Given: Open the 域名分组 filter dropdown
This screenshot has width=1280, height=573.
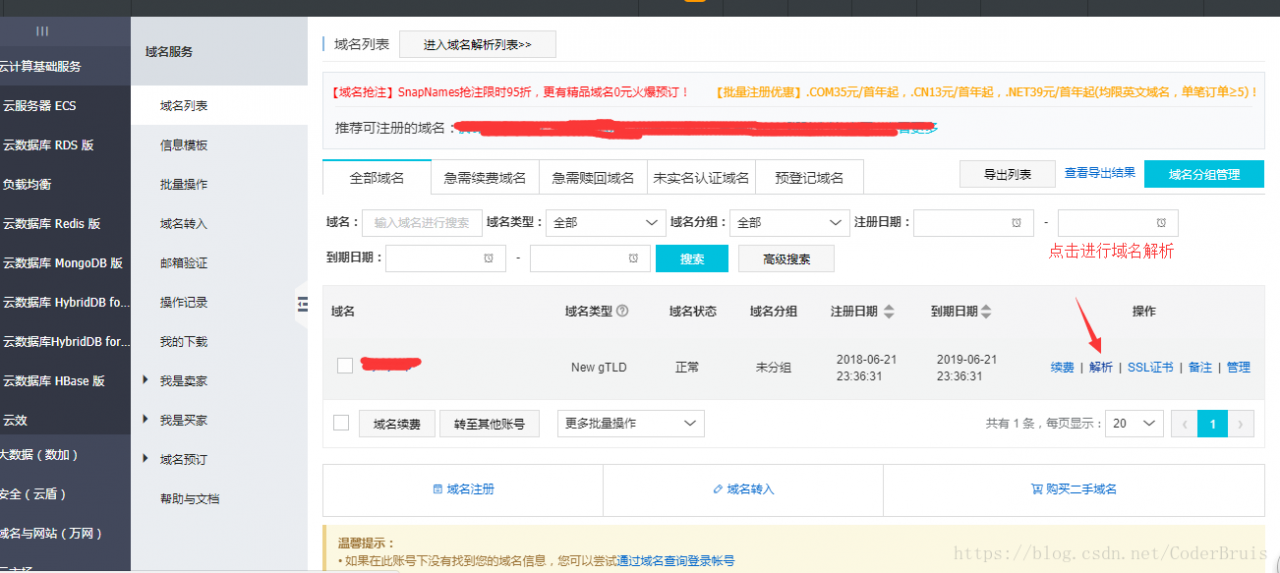Looking at the screenshot, I should tap(791, 223).
